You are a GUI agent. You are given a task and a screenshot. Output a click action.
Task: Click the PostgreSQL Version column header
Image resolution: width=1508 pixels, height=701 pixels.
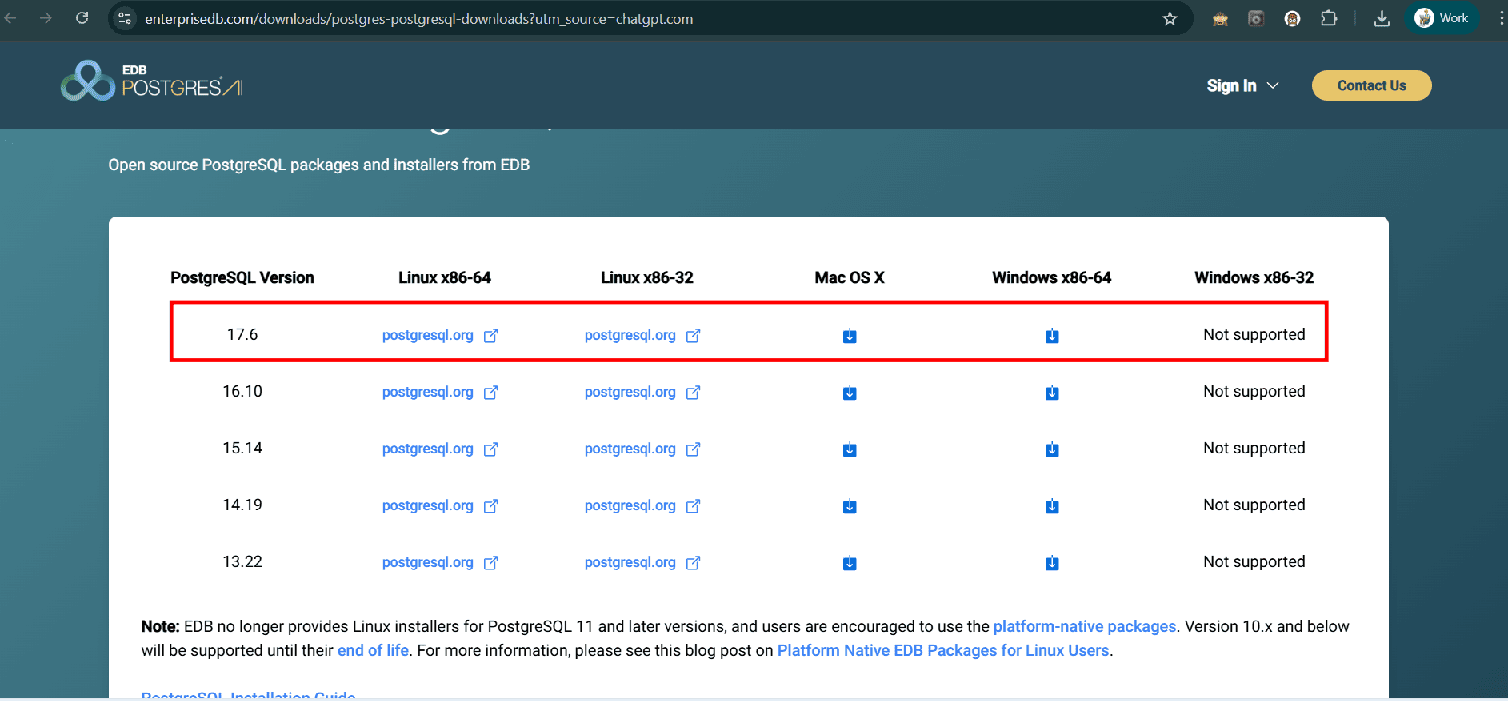pyautogui.click(x=242, y=278)
